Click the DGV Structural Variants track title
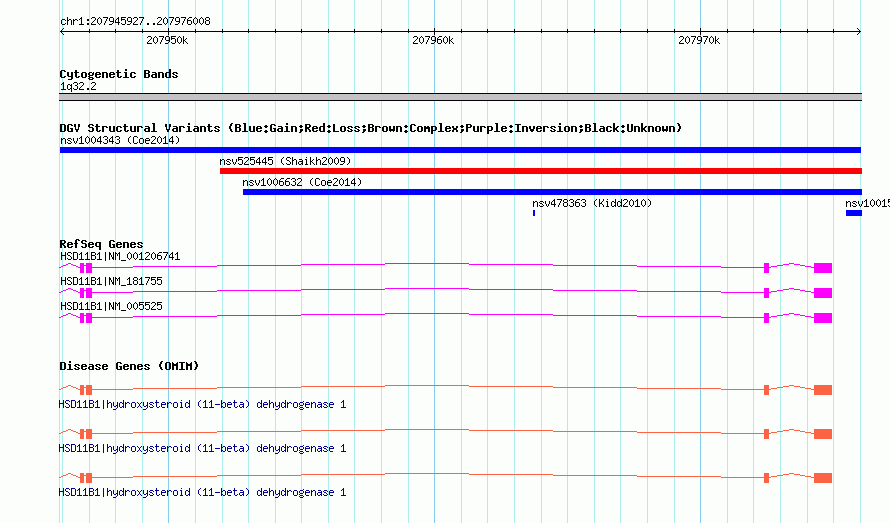The width and height of the screenshot is (890, 523). tap(371, 128)
